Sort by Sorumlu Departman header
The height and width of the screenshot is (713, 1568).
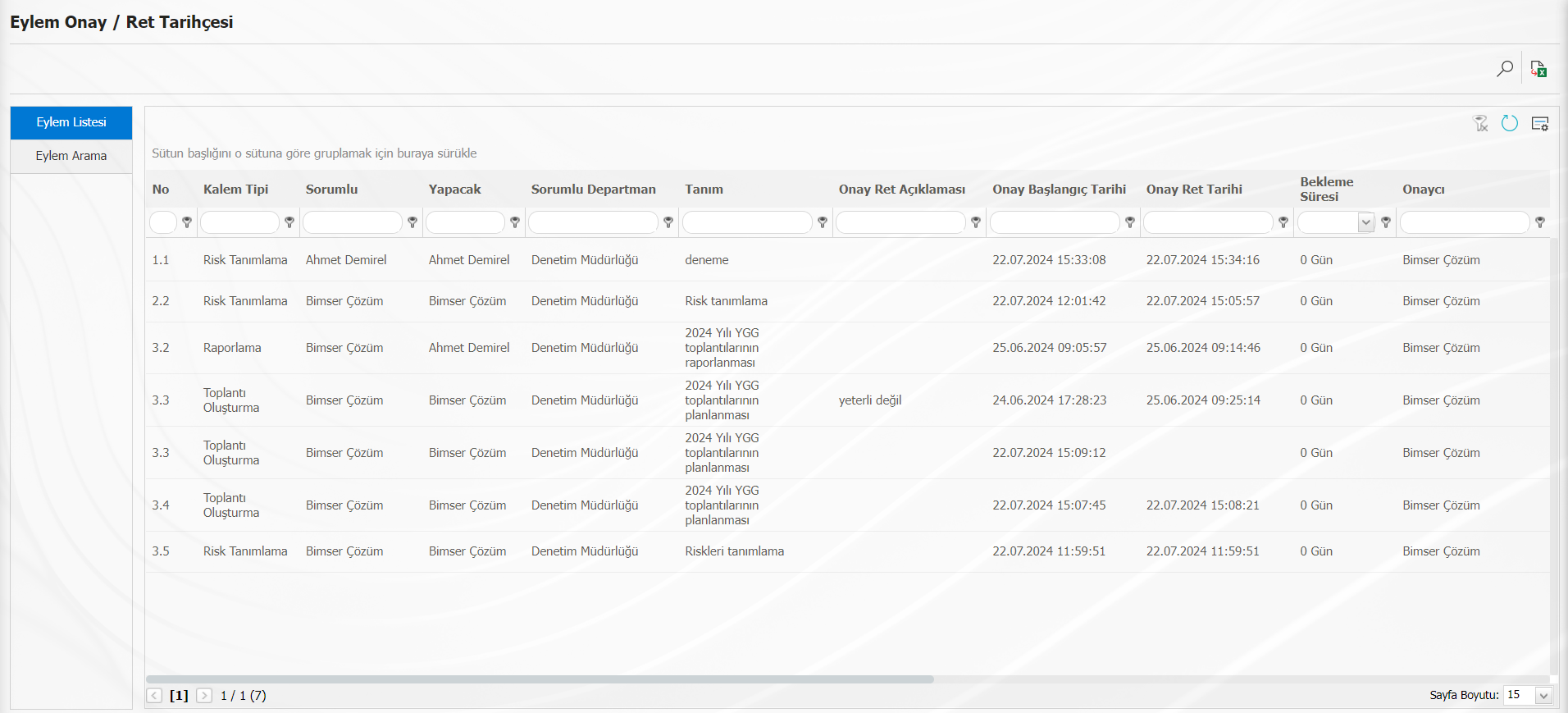[x=594, y=190]
